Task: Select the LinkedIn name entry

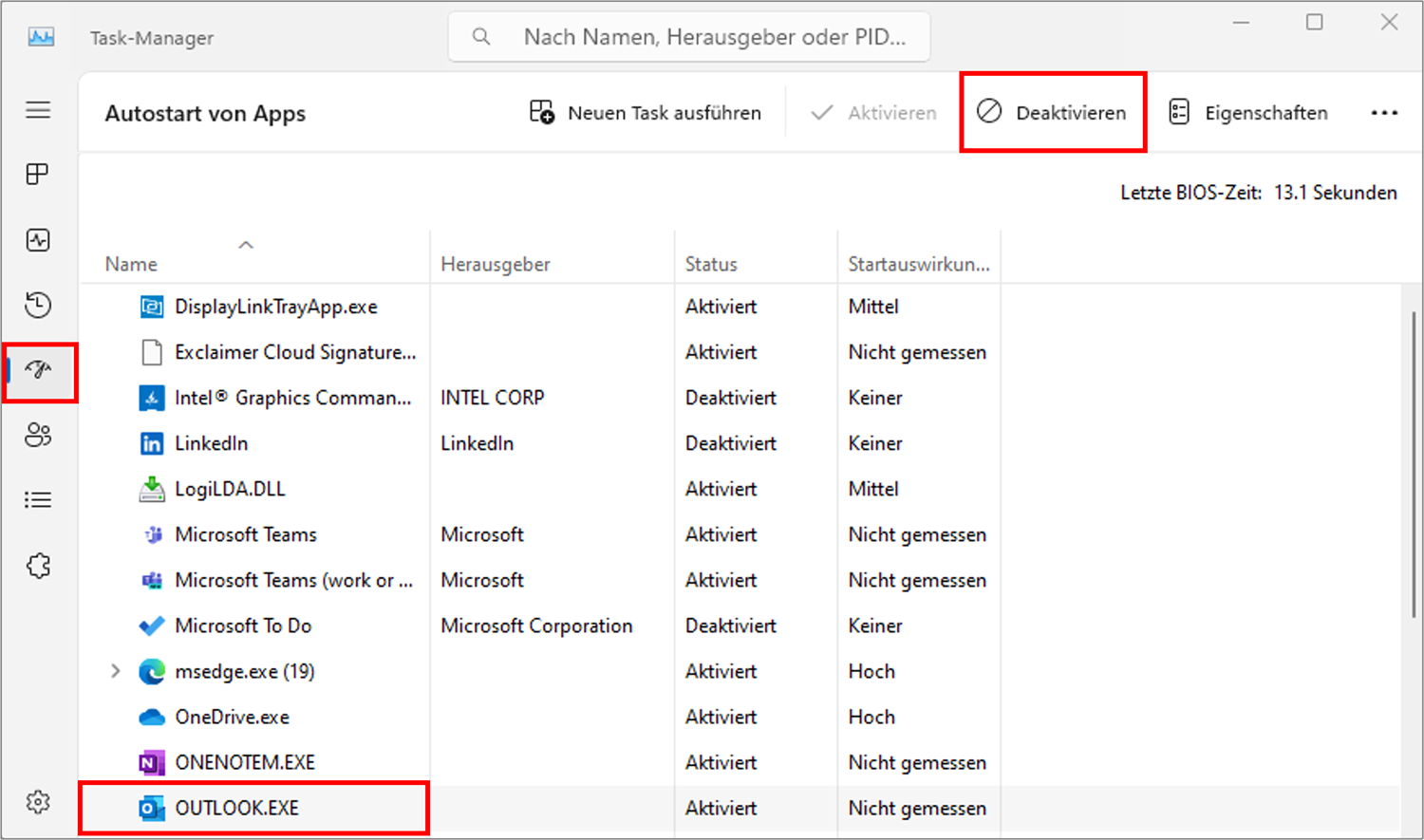Action: pos(212,443)
